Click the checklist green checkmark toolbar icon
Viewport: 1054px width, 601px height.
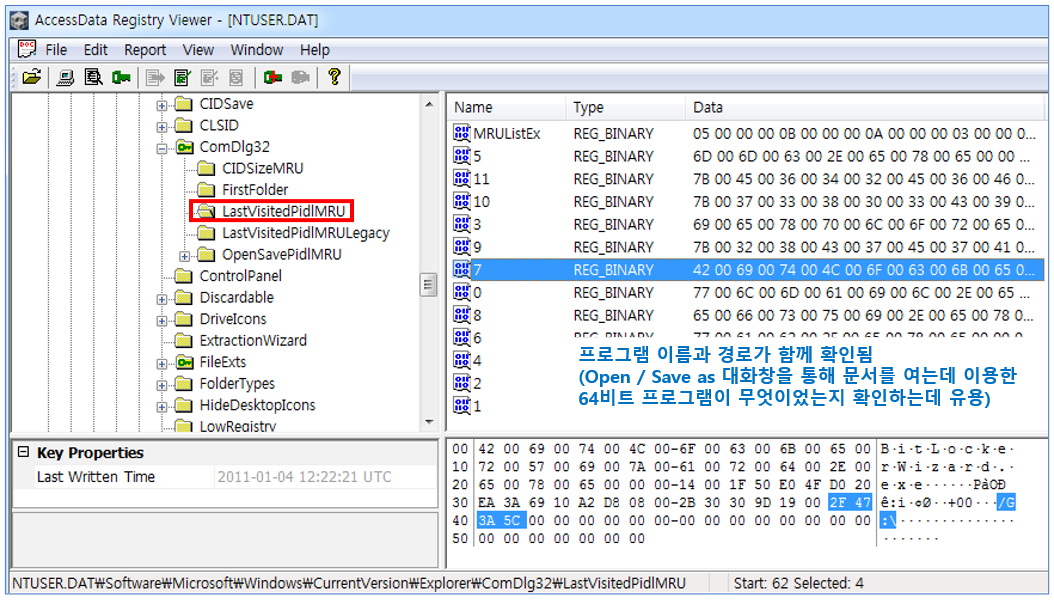(183, 77)
